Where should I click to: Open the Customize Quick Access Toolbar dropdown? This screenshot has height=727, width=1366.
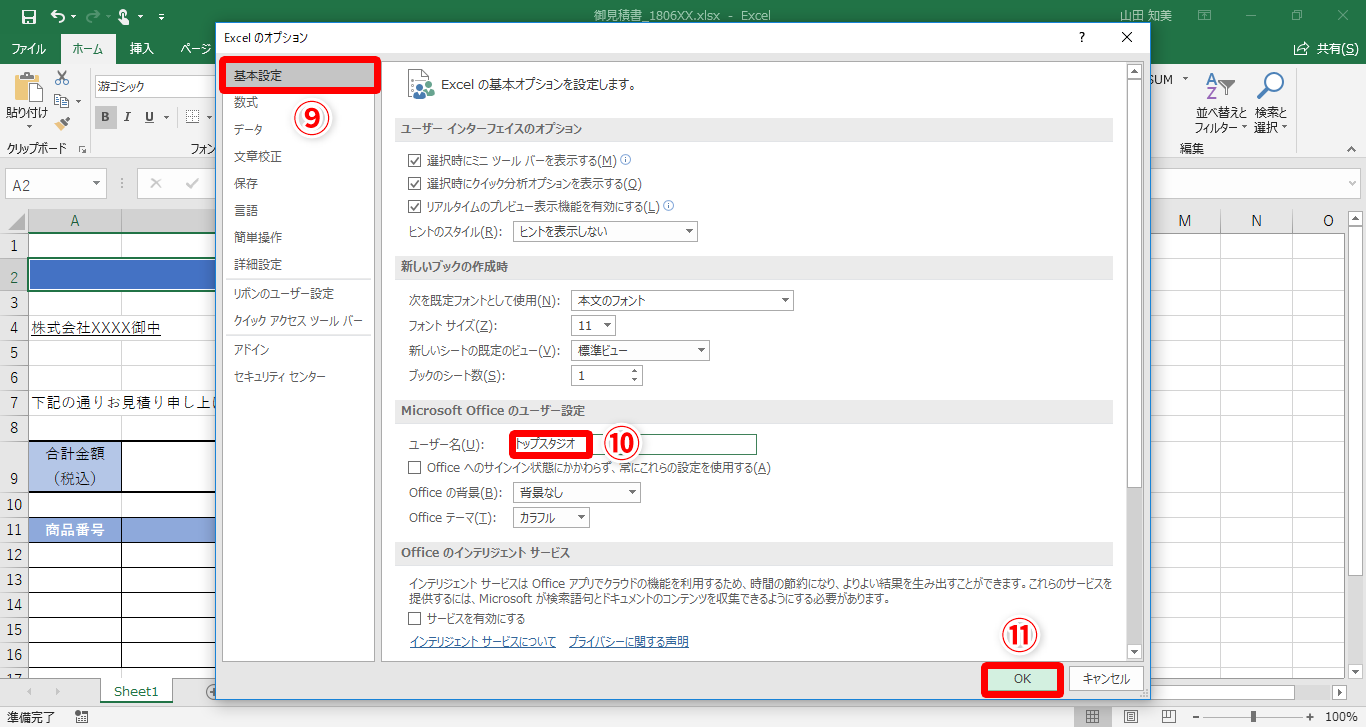[x=163, y=17]
